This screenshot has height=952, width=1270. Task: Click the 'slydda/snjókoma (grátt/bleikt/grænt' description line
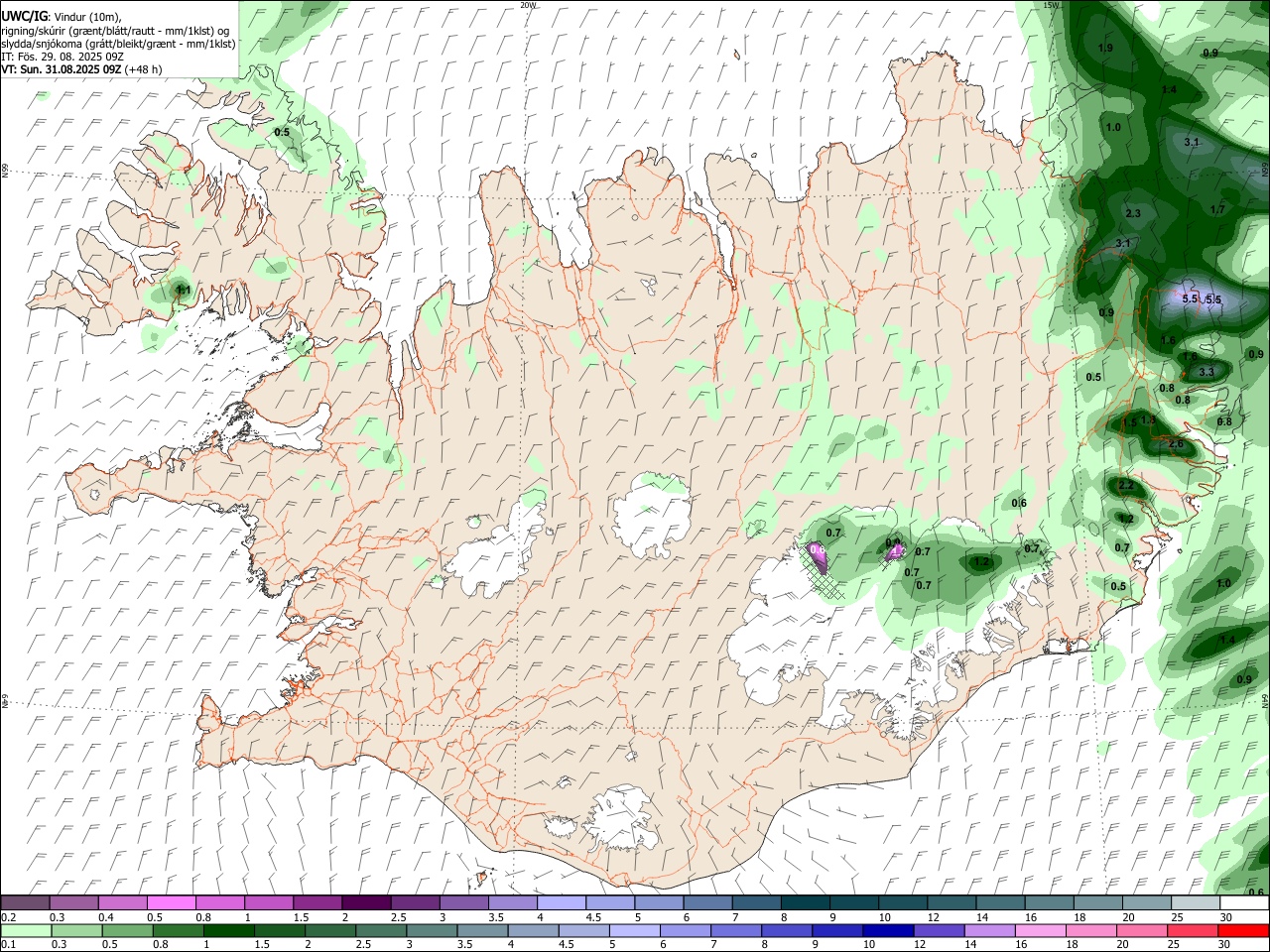pos(118,44)
